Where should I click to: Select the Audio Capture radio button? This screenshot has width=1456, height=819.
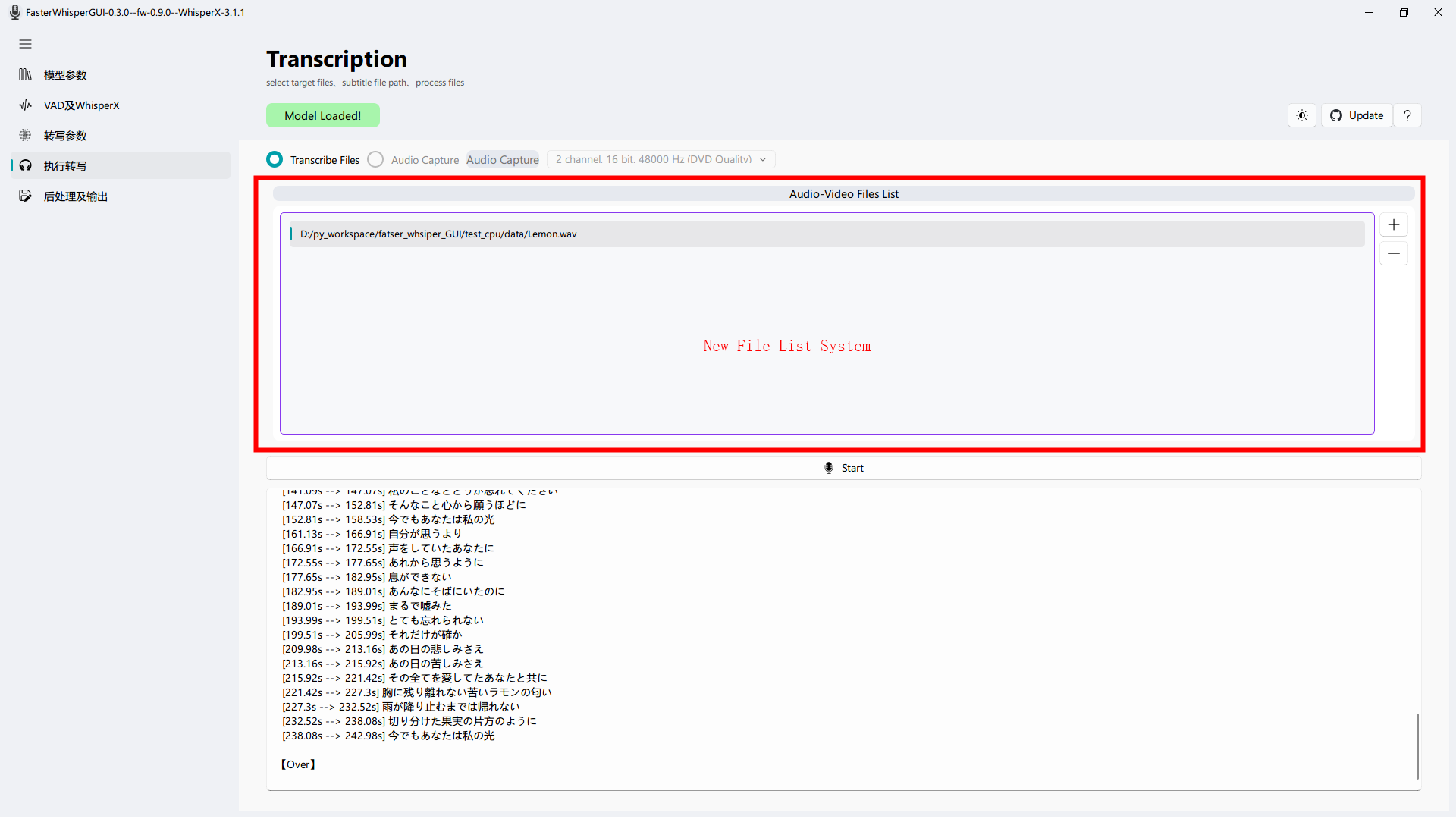[x=377, y=158]
